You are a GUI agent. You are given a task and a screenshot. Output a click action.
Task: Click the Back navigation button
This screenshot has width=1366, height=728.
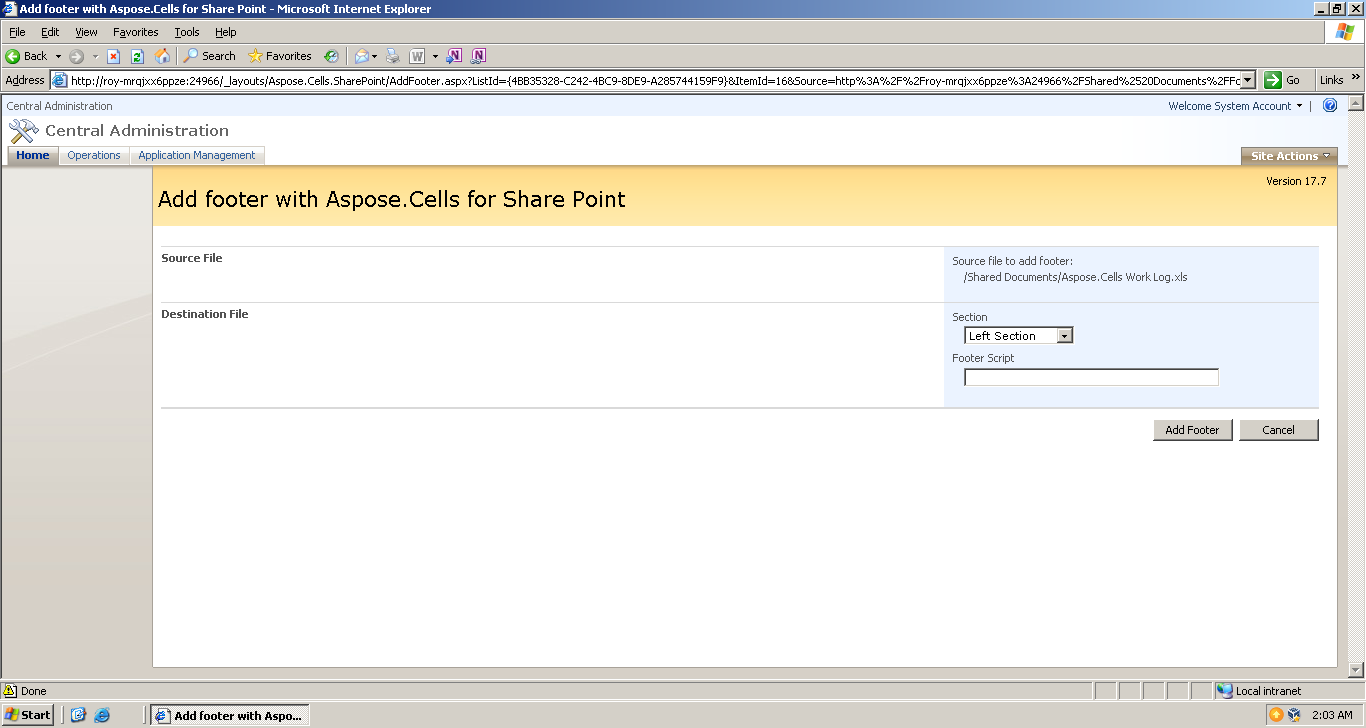pyautogui.click(x=27, y=56)
